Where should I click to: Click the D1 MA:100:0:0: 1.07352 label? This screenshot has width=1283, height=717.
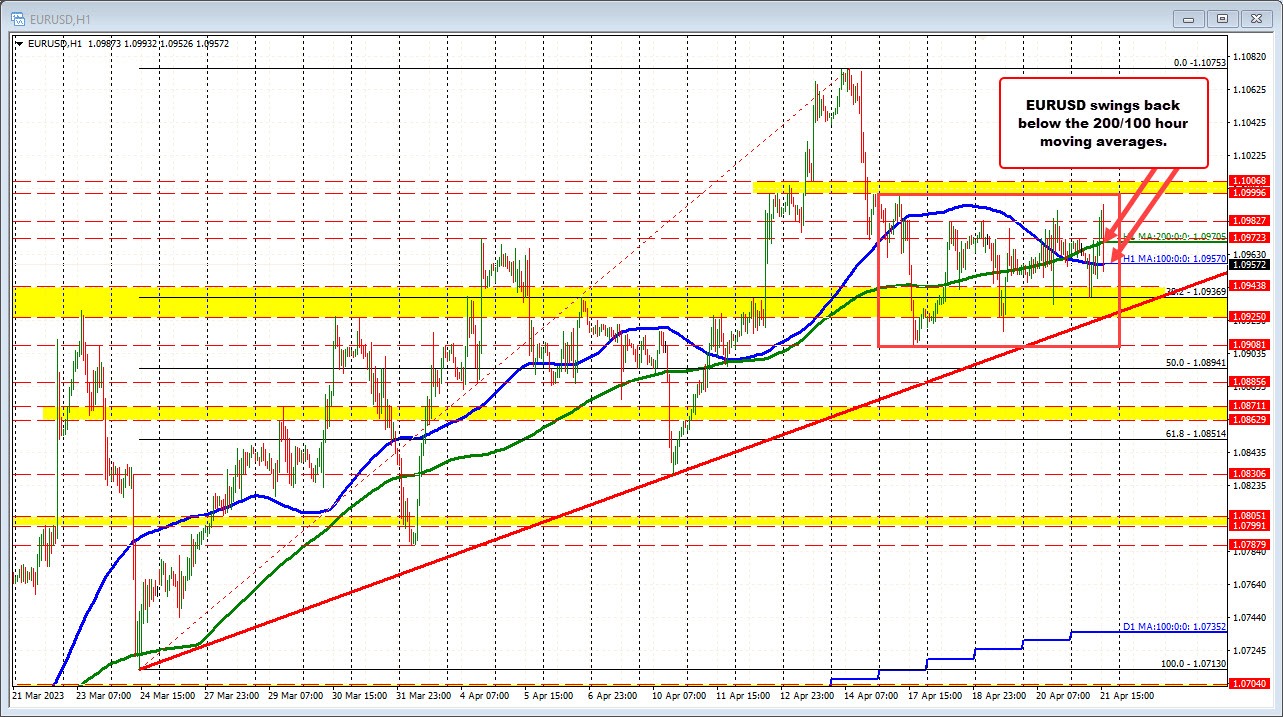[1176, 626]
